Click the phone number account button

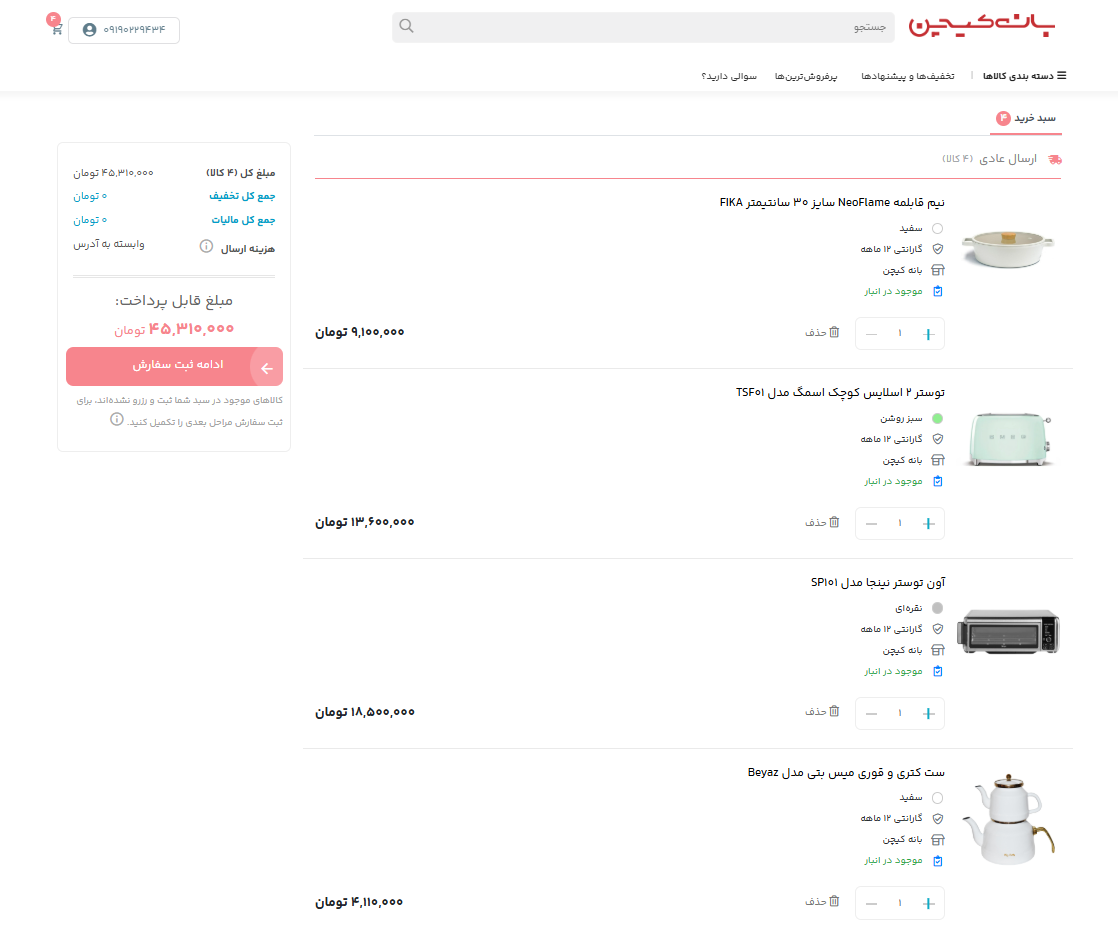pos(124,30)
